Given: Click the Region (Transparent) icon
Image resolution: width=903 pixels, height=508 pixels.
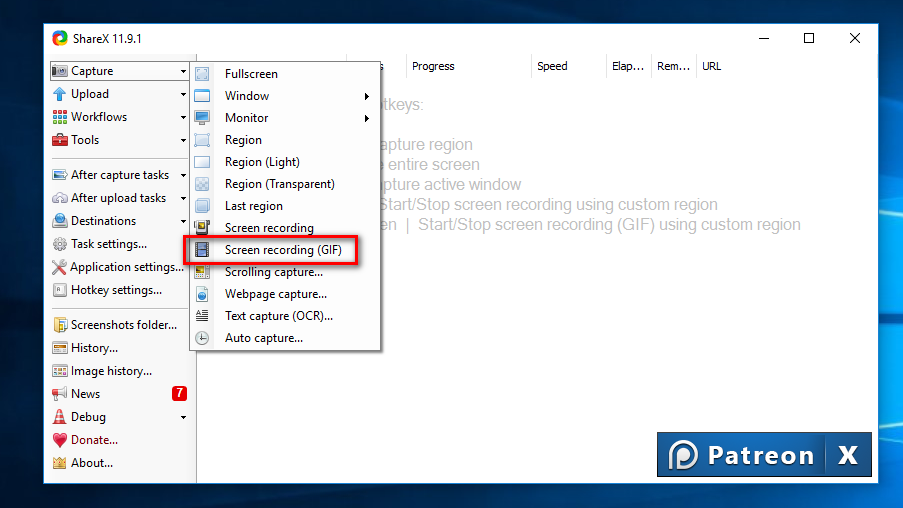Looking at the screenshot, I should [202, 184].
